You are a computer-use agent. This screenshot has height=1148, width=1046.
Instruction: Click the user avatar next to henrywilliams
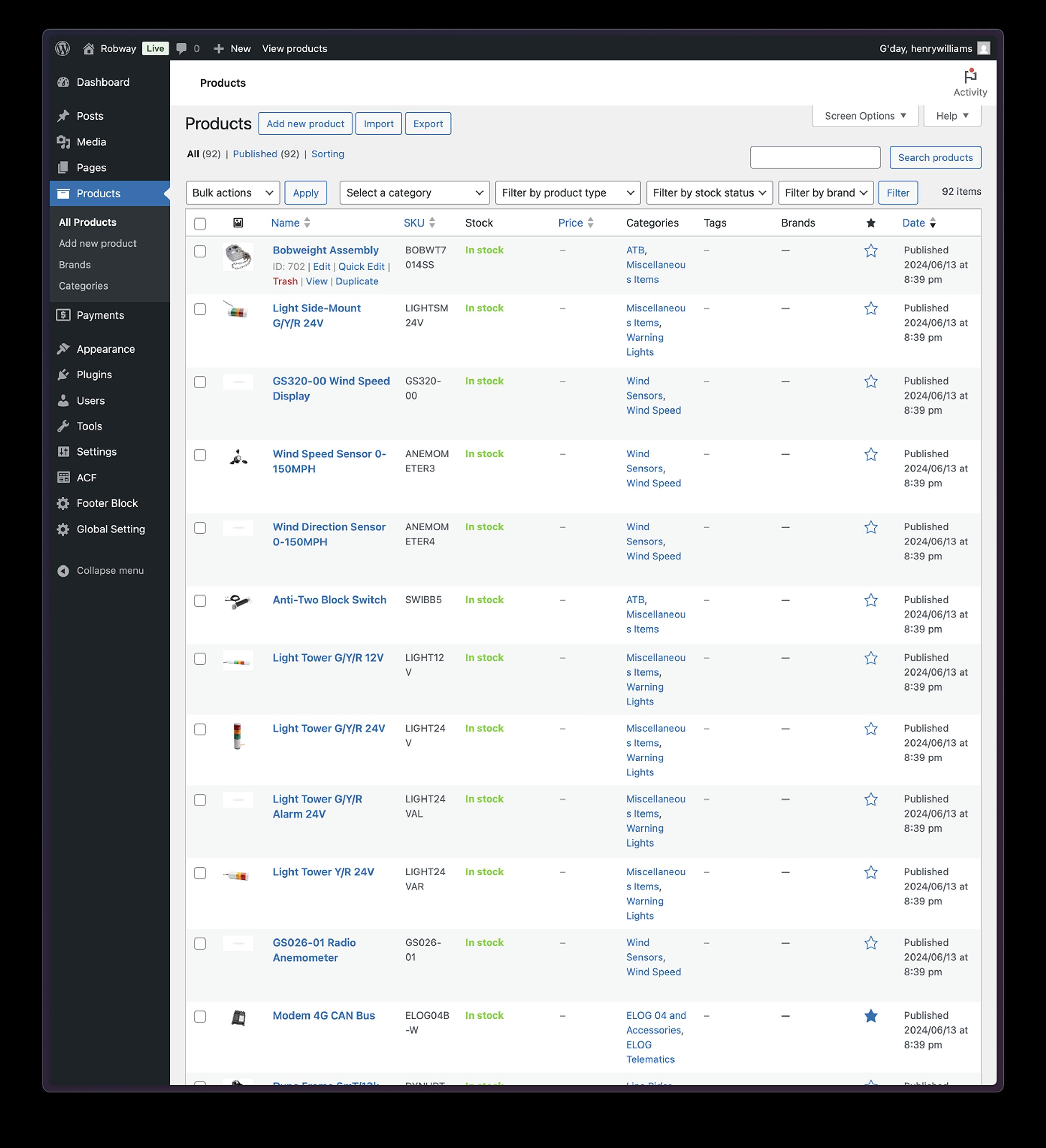(x=983, y=48)
